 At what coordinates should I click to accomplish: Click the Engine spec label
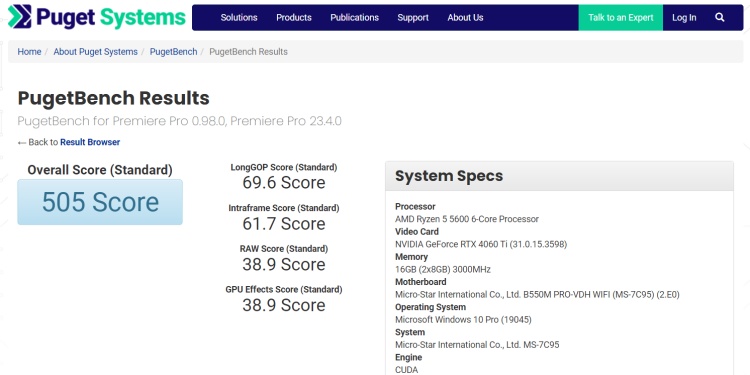pyautogui.click(x=408, y=357)
